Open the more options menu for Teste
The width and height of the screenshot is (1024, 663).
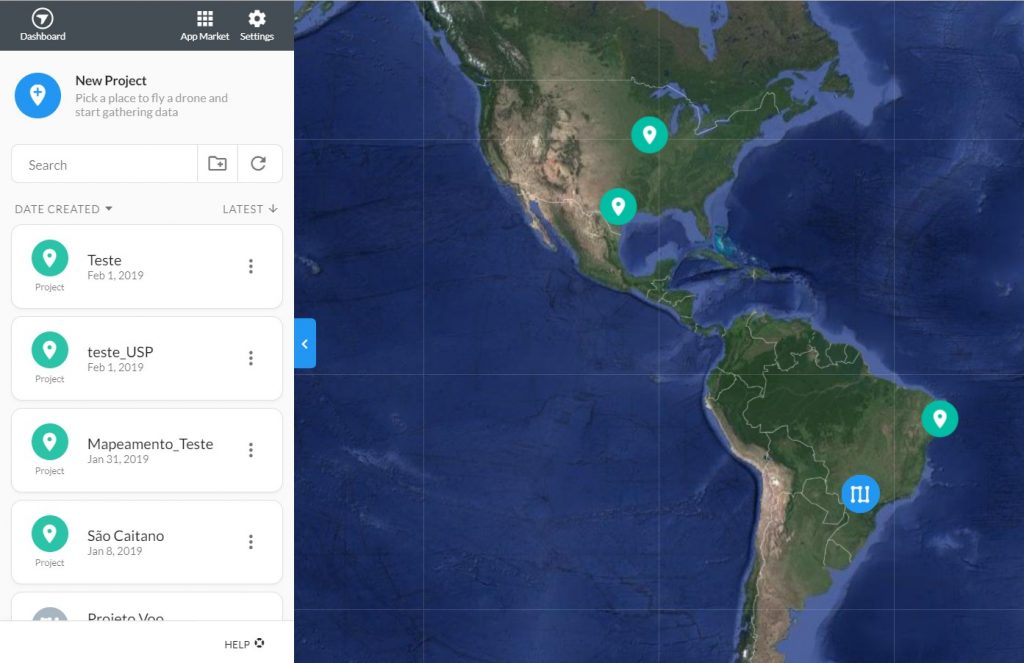[251, 267]
